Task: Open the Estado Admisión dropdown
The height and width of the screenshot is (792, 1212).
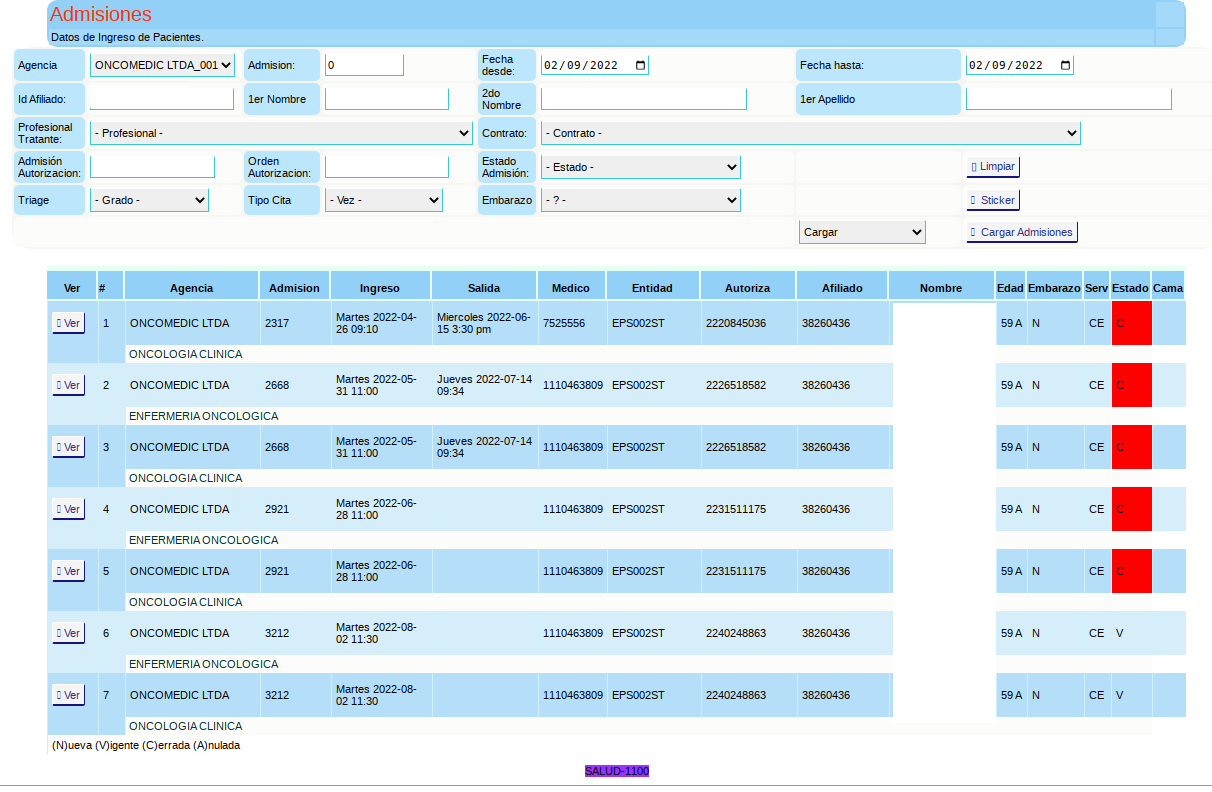Action: tap(640, 167)
